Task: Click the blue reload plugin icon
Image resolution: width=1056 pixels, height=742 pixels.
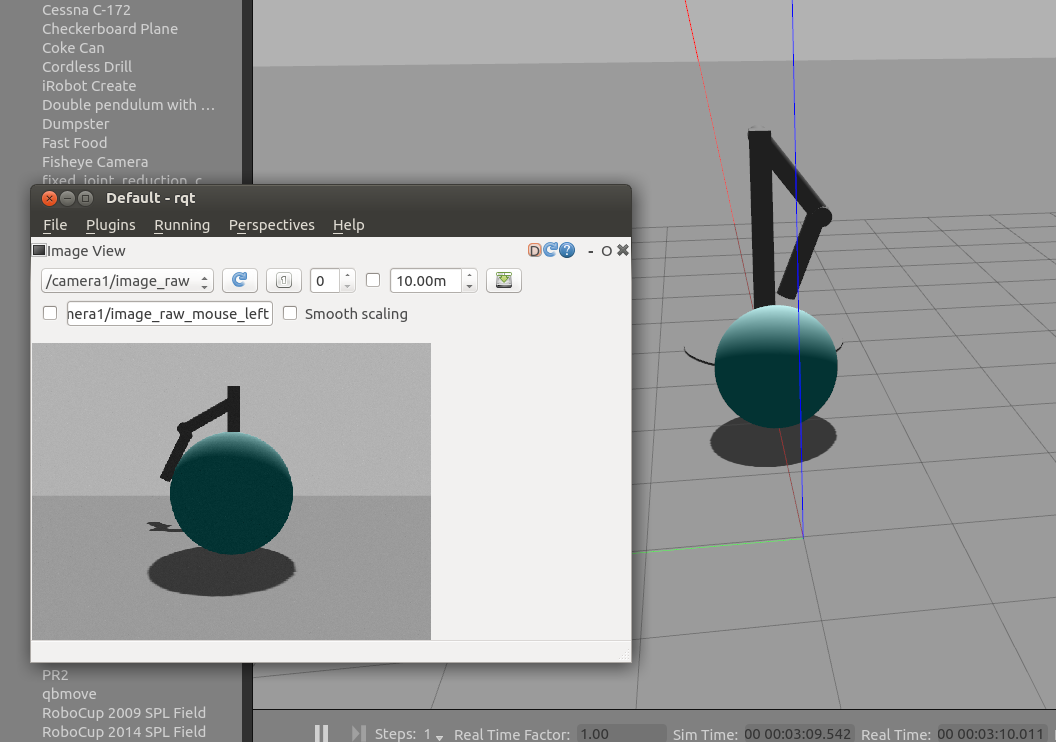Action: click(551, 250)
